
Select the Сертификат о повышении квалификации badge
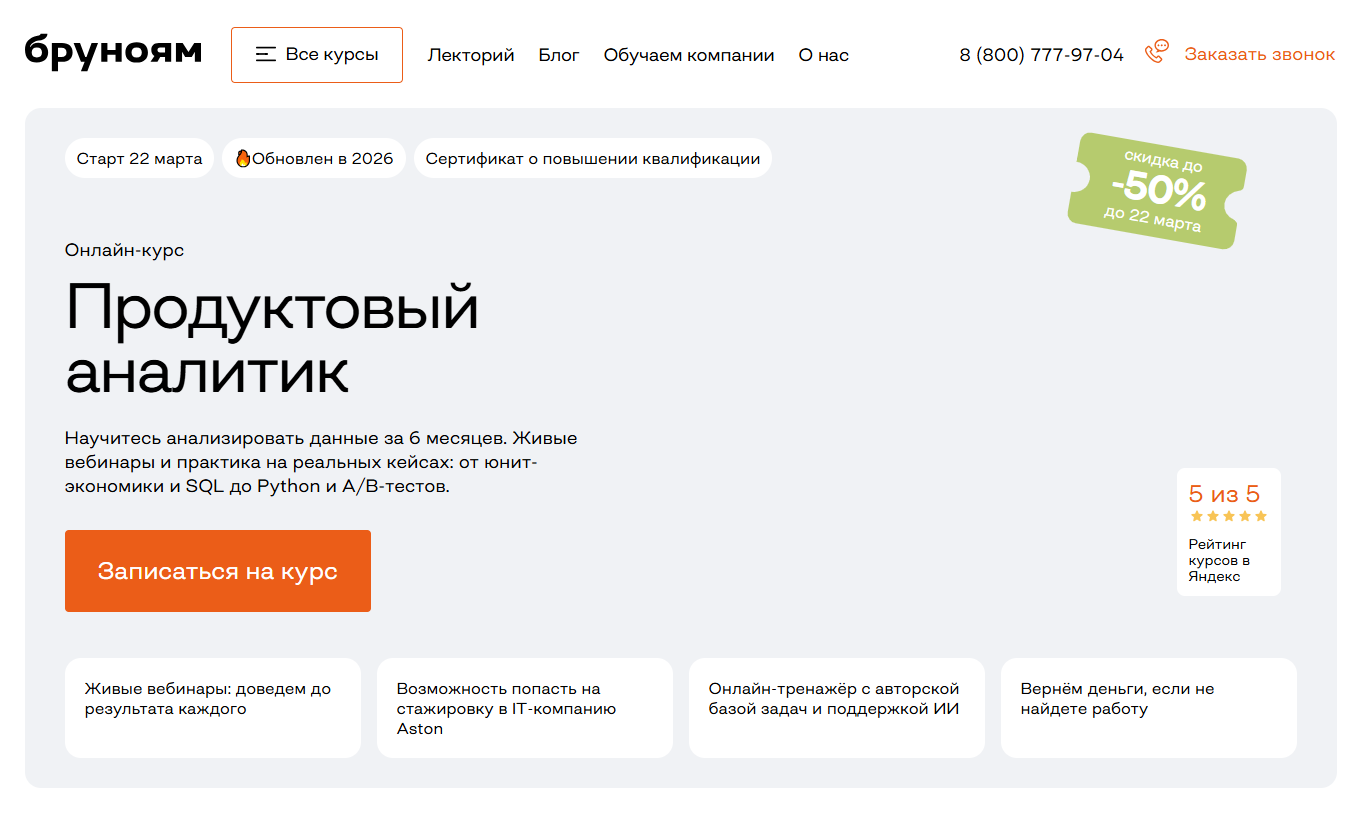point(592,158)
